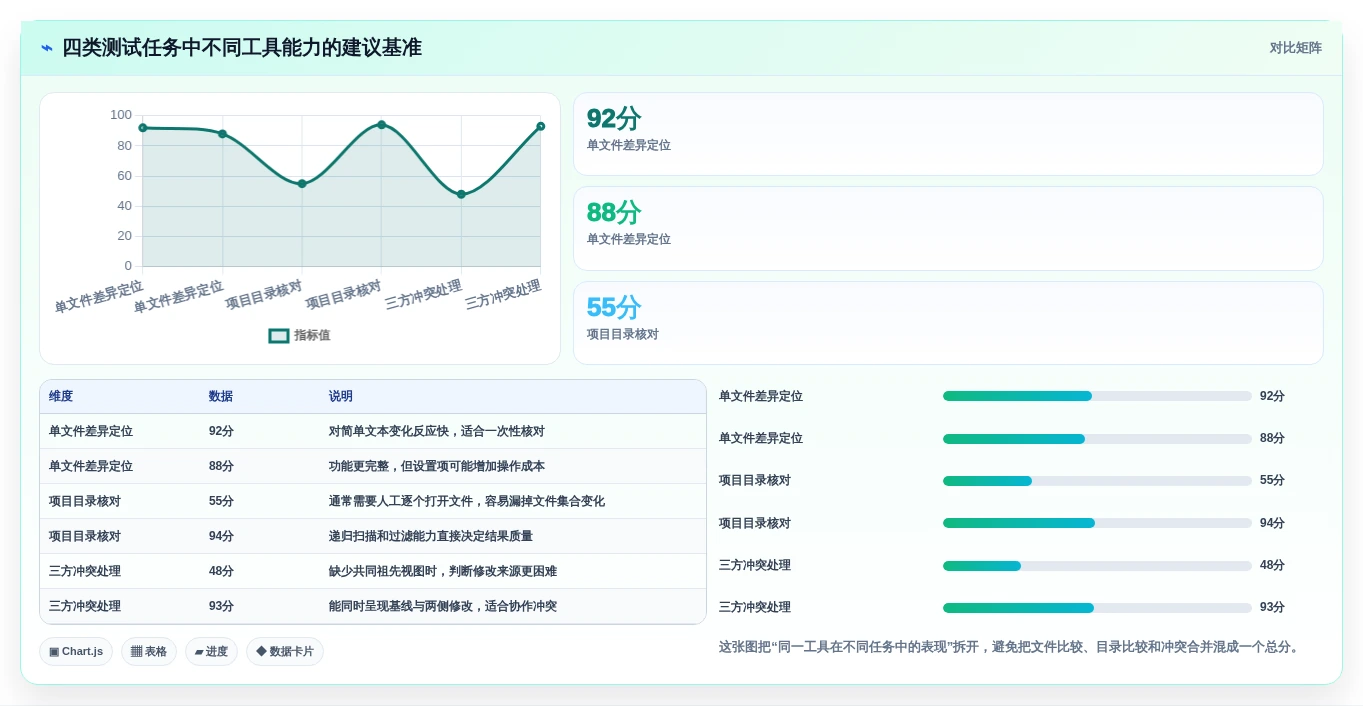Click the footer note starting 这张图把
The image size is (1363, 706).
tap(1011, 648)
